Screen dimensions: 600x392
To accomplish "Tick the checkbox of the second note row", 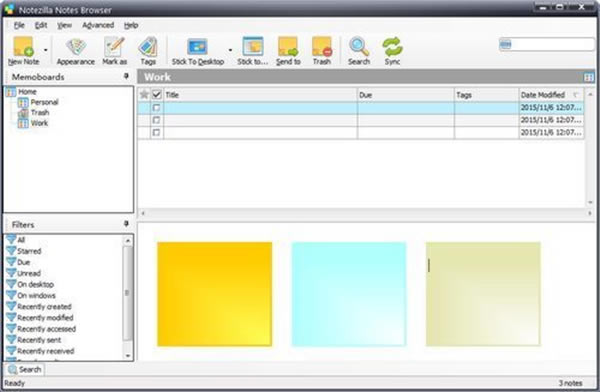I will pyautogui.click(x=156, y=120).
